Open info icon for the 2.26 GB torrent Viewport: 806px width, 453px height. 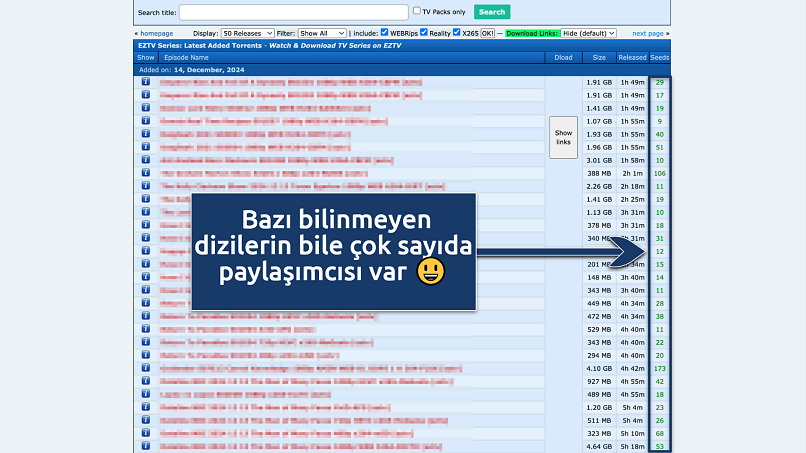point(145,186)
